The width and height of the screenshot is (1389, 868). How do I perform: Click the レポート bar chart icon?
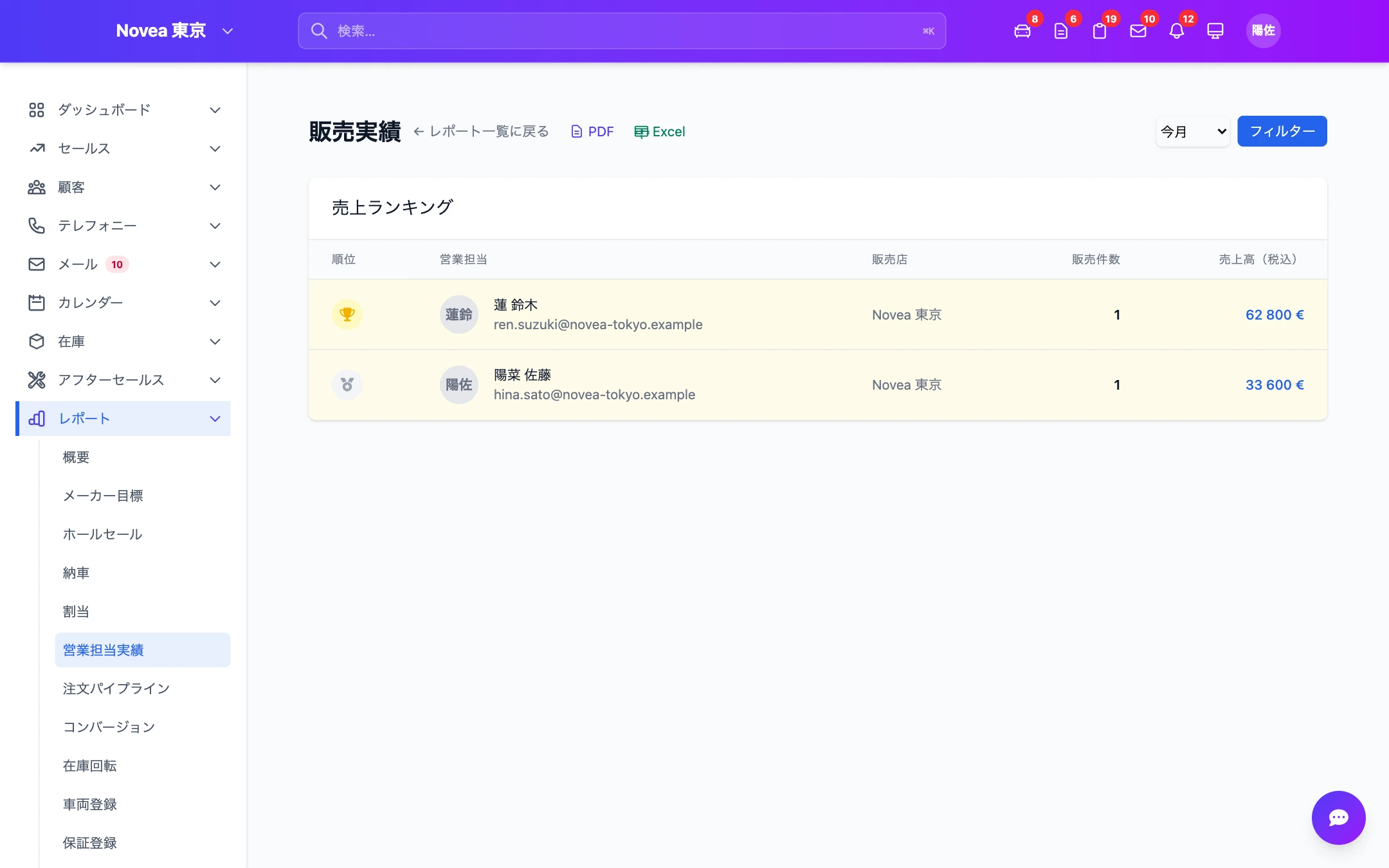(37, 419)
